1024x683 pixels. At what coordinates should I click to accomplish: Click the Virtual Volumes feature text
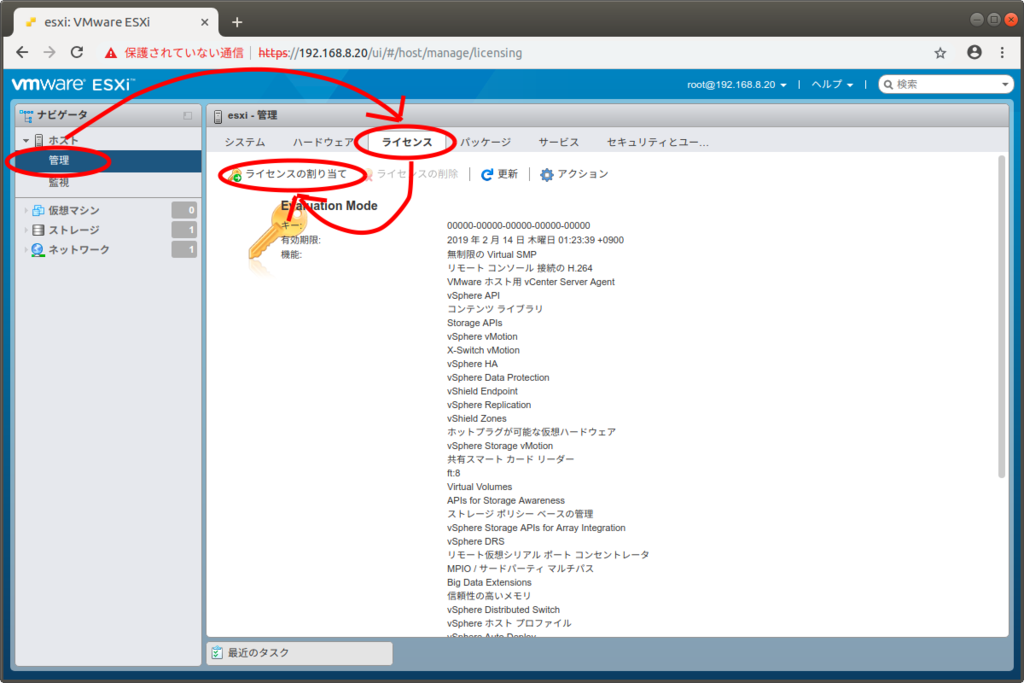pyautogui.click(x=479, y=486)
